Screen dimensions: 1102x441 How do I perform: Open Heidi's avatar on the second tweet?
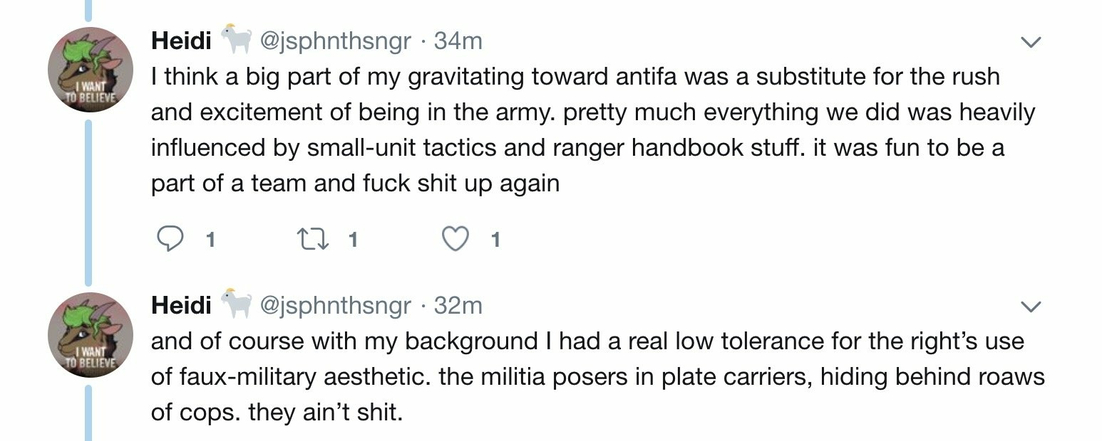pyautogui.click(x=90, y=335)
